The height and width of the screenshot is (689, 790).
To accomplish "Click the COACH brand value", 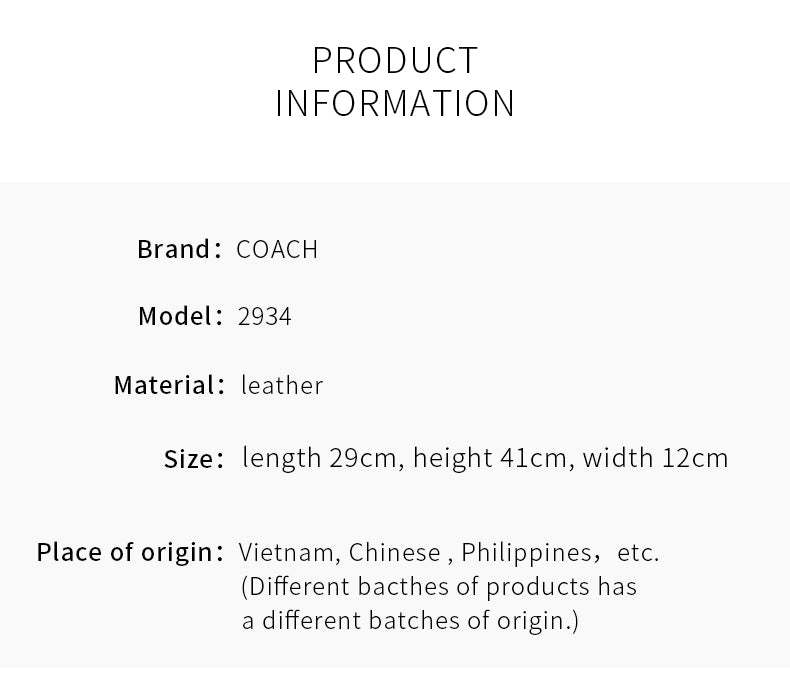I will pyautogui.click(x=277, y=249).
